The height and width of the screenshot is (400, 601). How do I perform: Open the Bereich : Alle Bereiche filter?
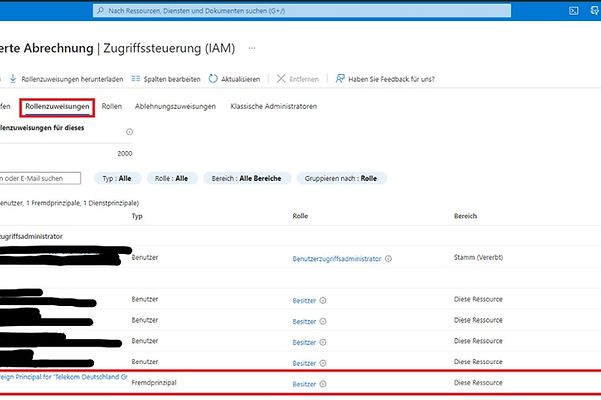[246, 178]
